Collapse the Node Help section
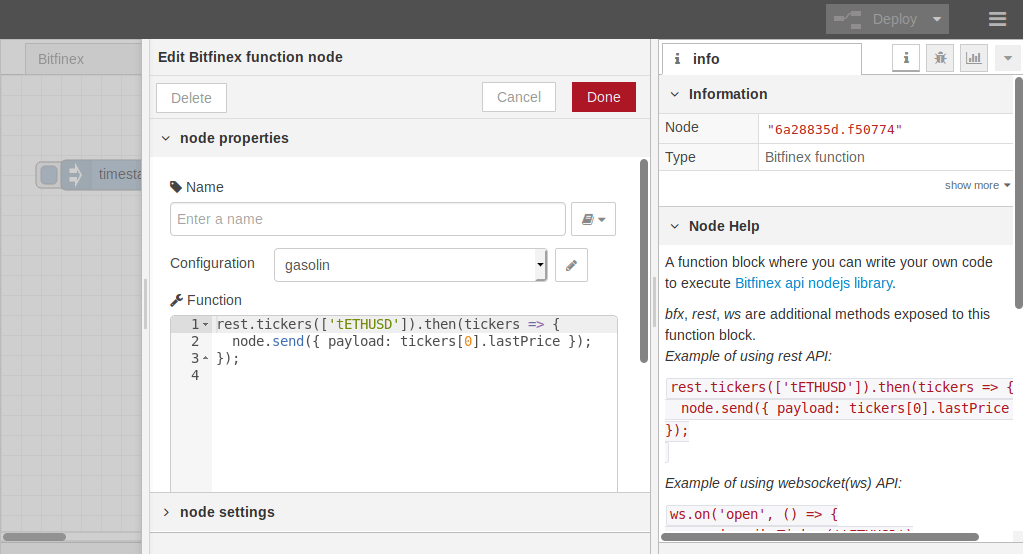This screenshot has width=1023, height=554. tap(675, 226)
